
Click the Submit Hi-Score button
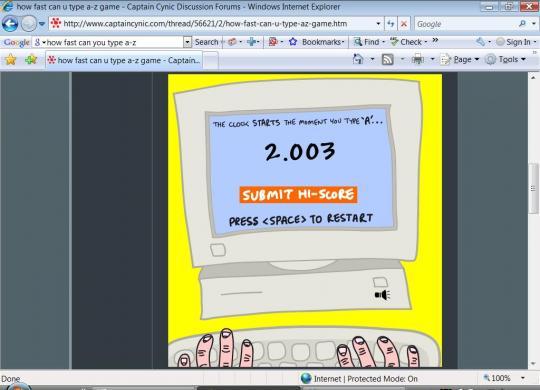[x=298, y=194]
